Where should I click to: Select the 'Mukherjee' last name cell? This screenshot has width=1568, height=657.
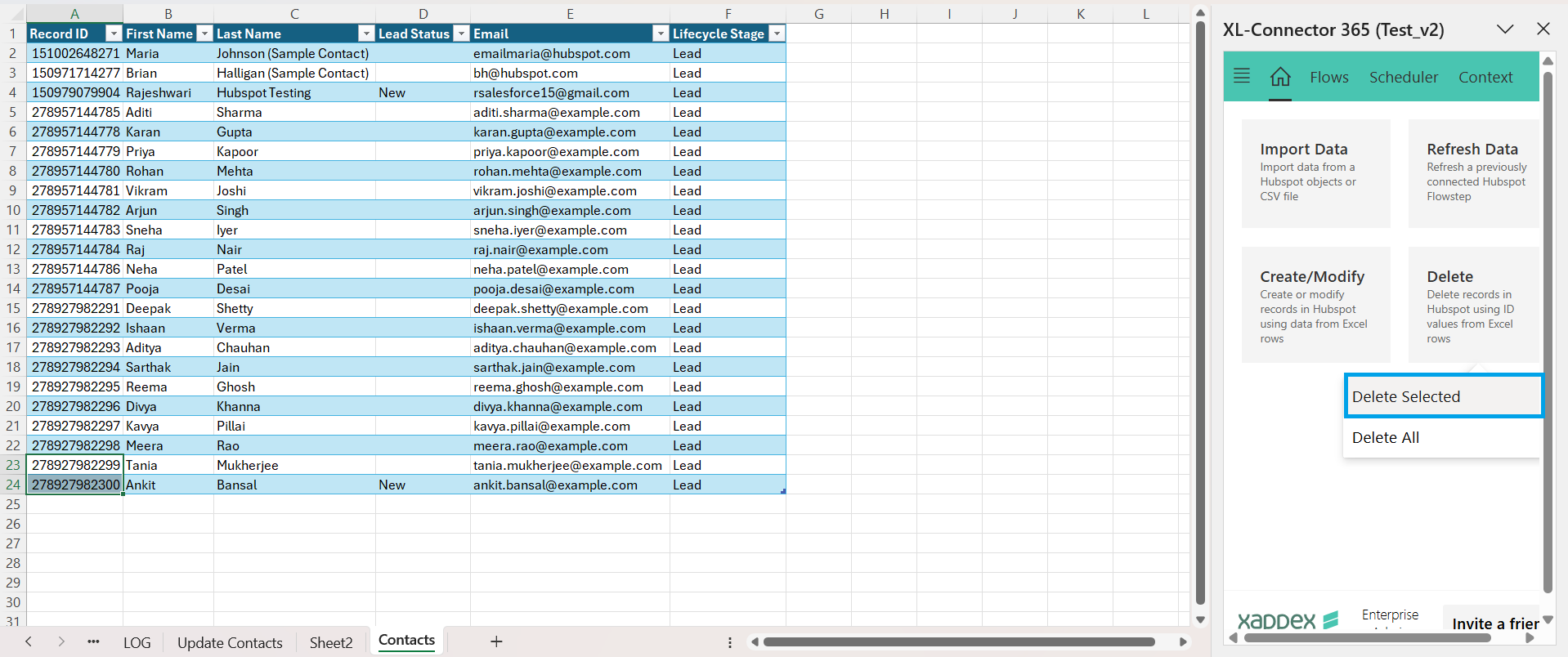(294, 465)
